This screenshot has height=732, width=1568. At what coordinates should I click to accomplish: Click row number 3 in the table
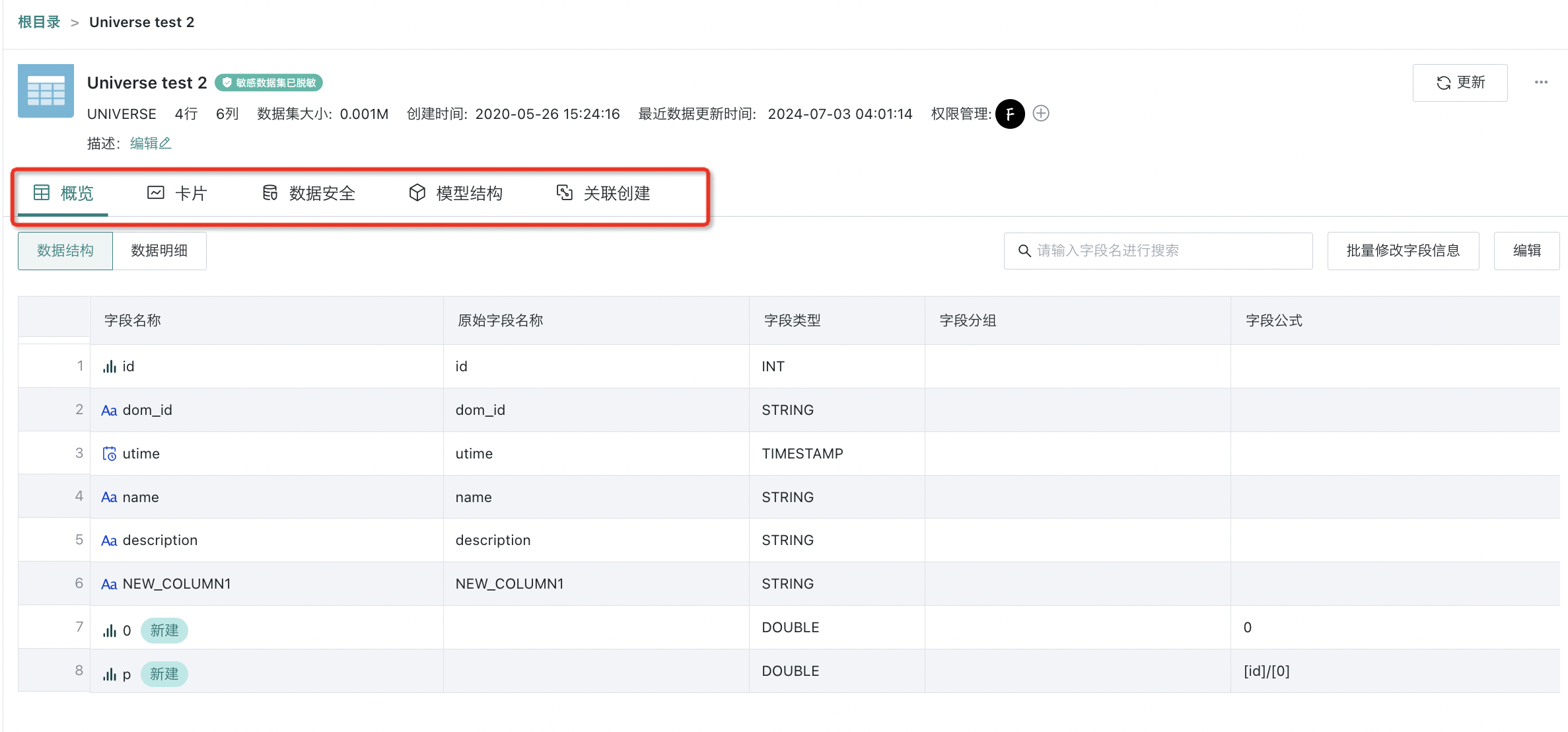coord(79,453)
